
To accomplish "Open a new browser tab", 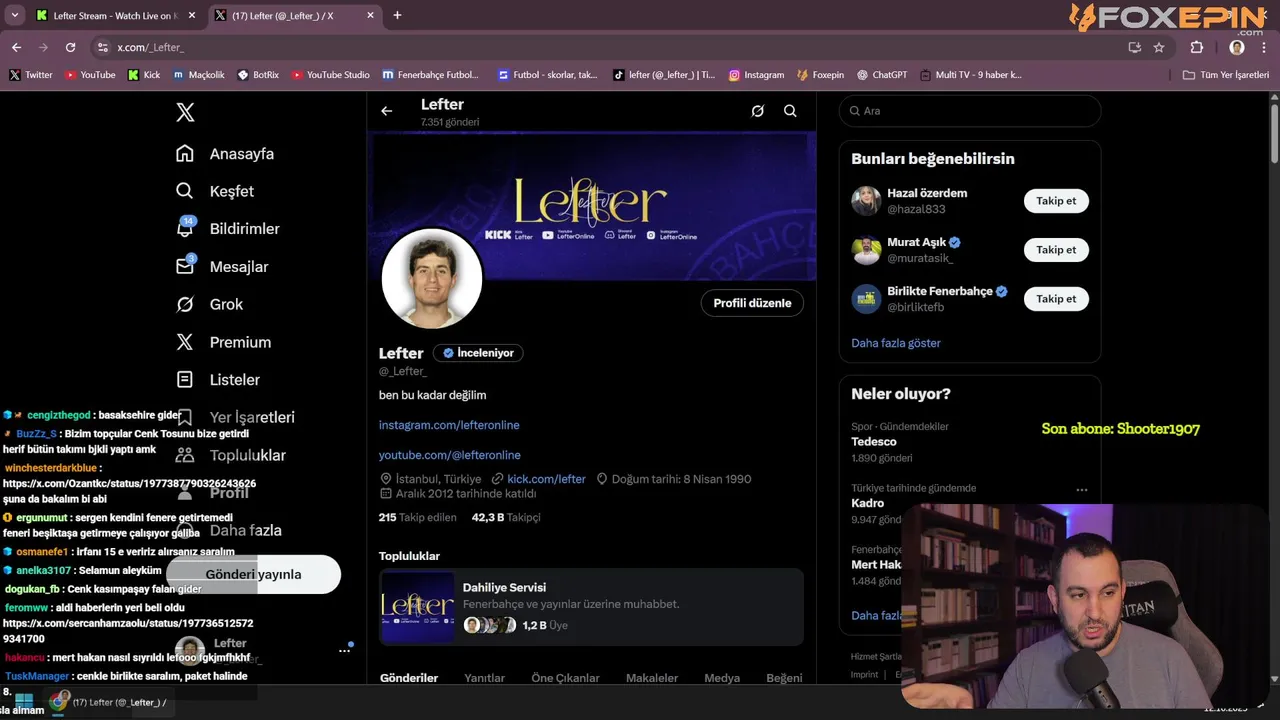I will (397, 15).
